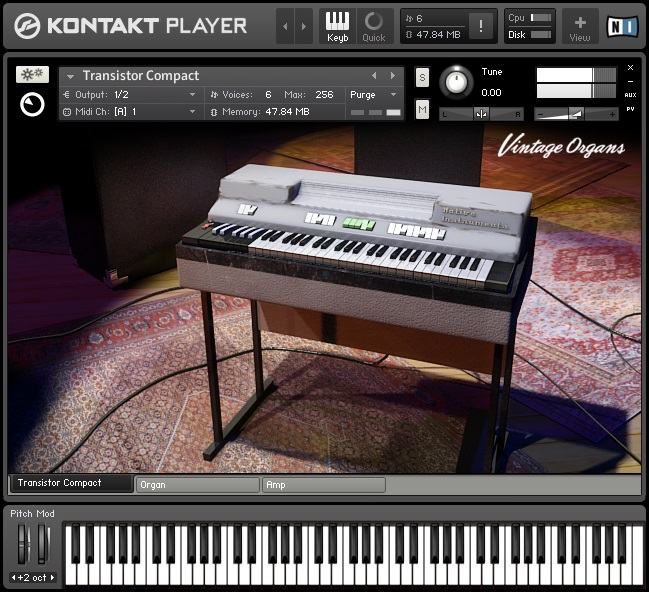Image resolution: width=649 pixels, height=592 pixels.
Task: Open the View add menu icon
Action: click(580, 26)
